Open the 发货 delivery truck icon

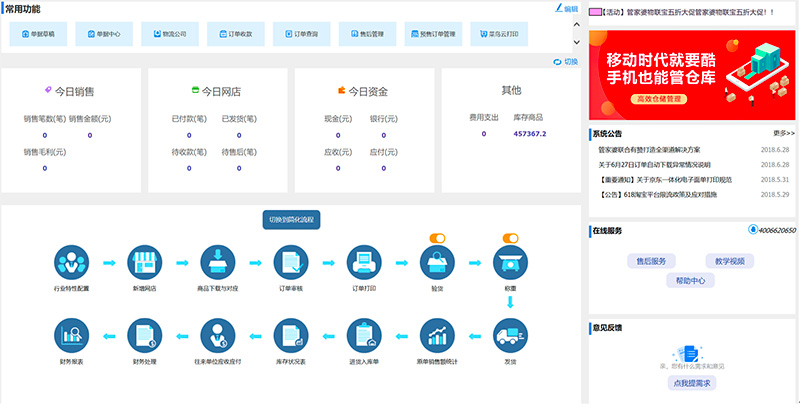click(510, 336)
